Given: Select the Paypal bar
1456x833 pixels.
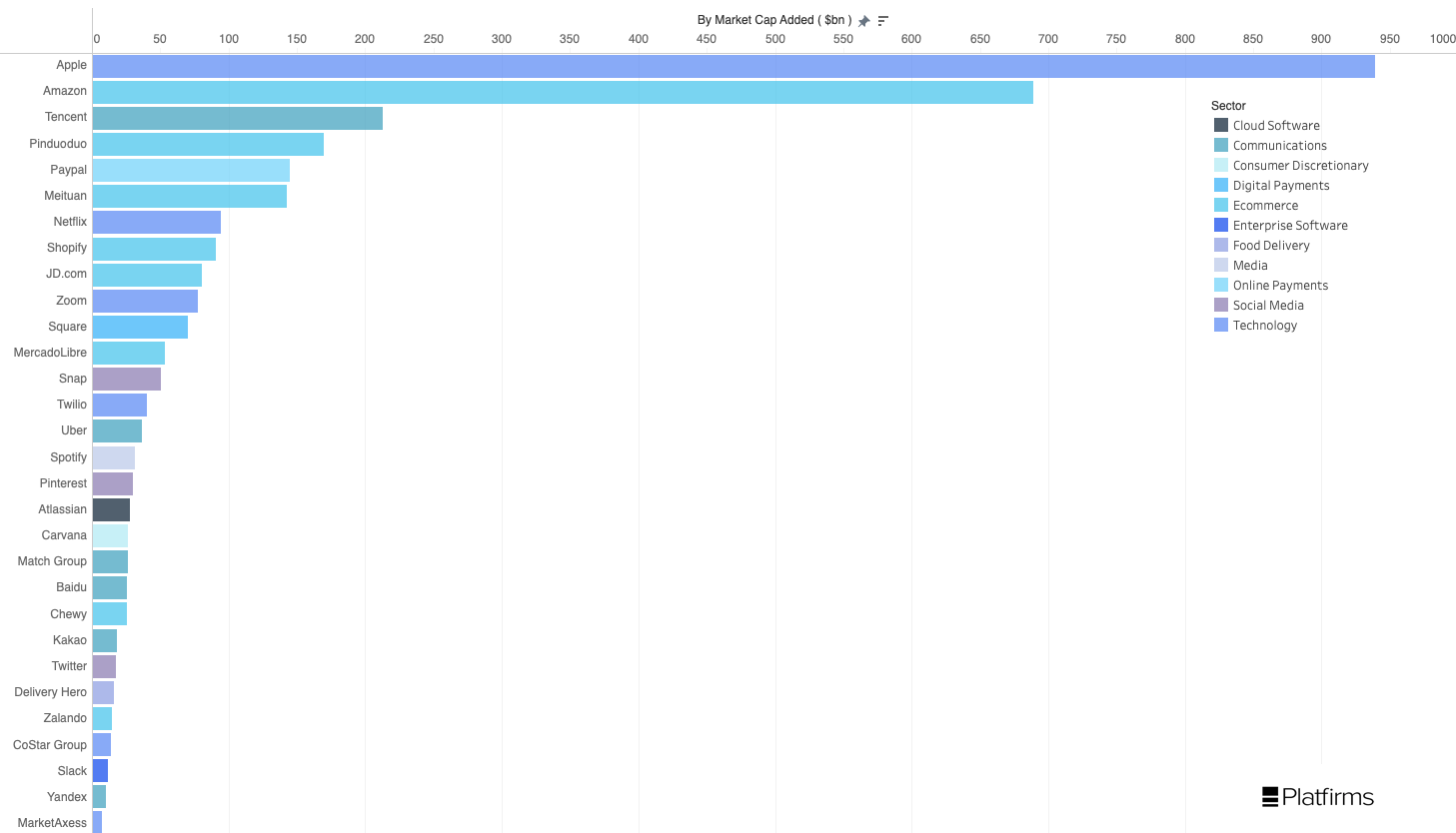Looking at the screenshot, I should tap(191, 170).
